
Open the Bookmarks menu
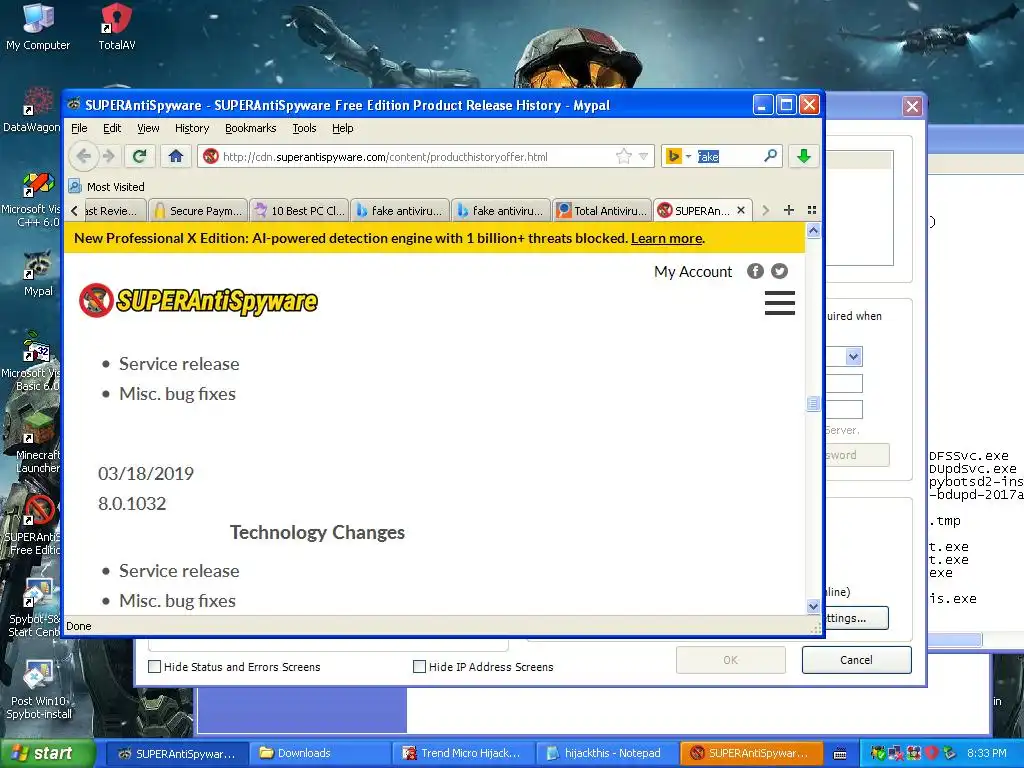(x=251, y=128)
